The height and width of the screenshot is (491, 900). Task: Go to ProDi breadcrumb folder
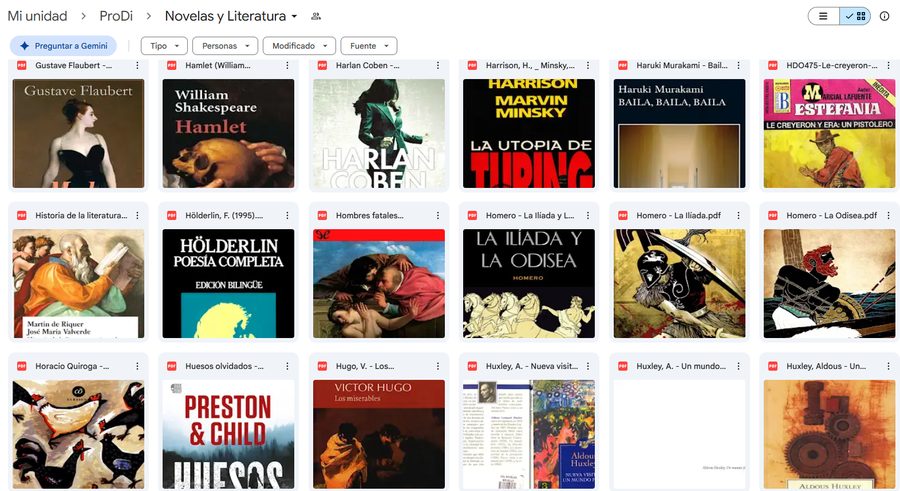click(116, 16)
